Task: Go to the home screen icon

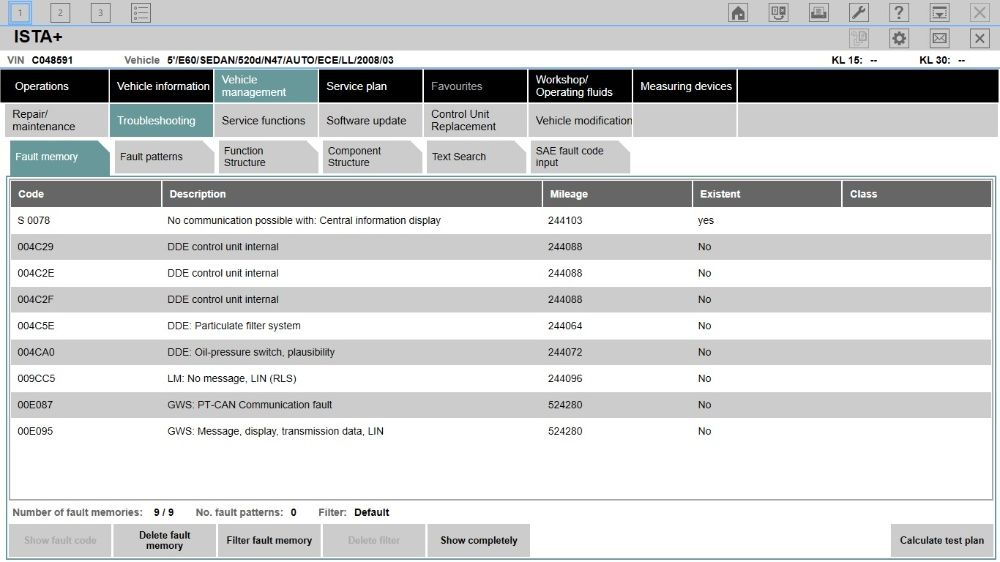Action: point(738,12)
